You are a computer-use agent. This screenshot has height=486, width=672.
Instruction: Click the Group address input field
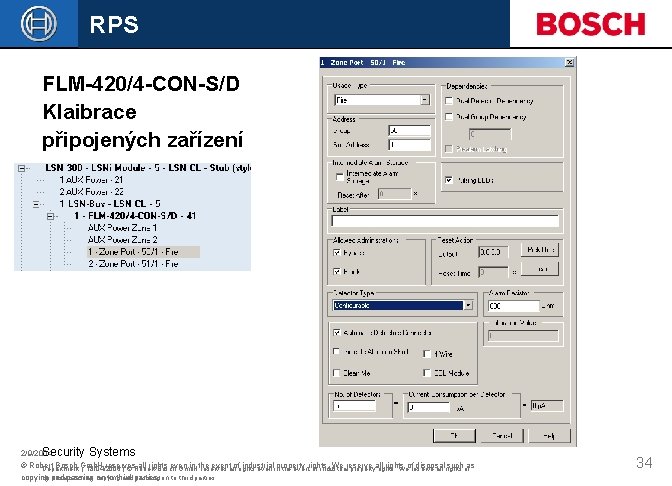coord(409,131)
